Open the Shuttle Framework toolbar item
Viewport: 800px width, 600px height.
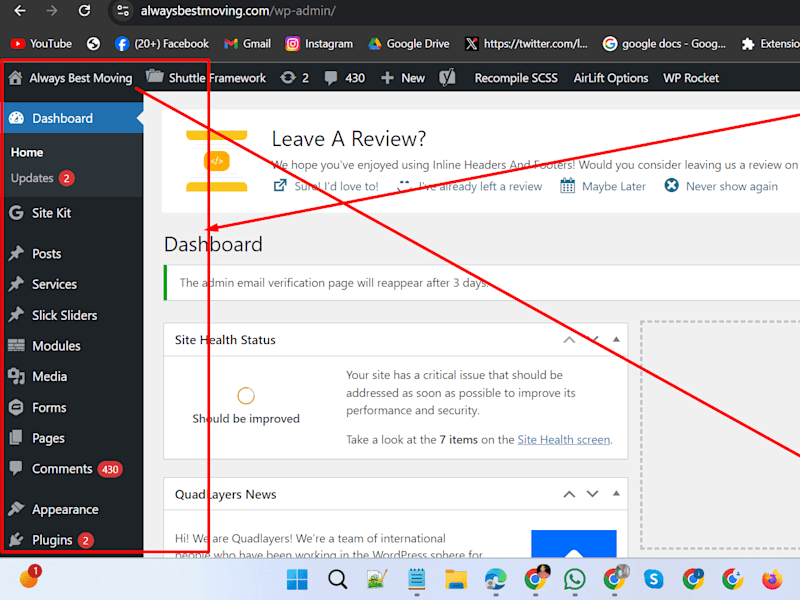(x=206, y=78)
